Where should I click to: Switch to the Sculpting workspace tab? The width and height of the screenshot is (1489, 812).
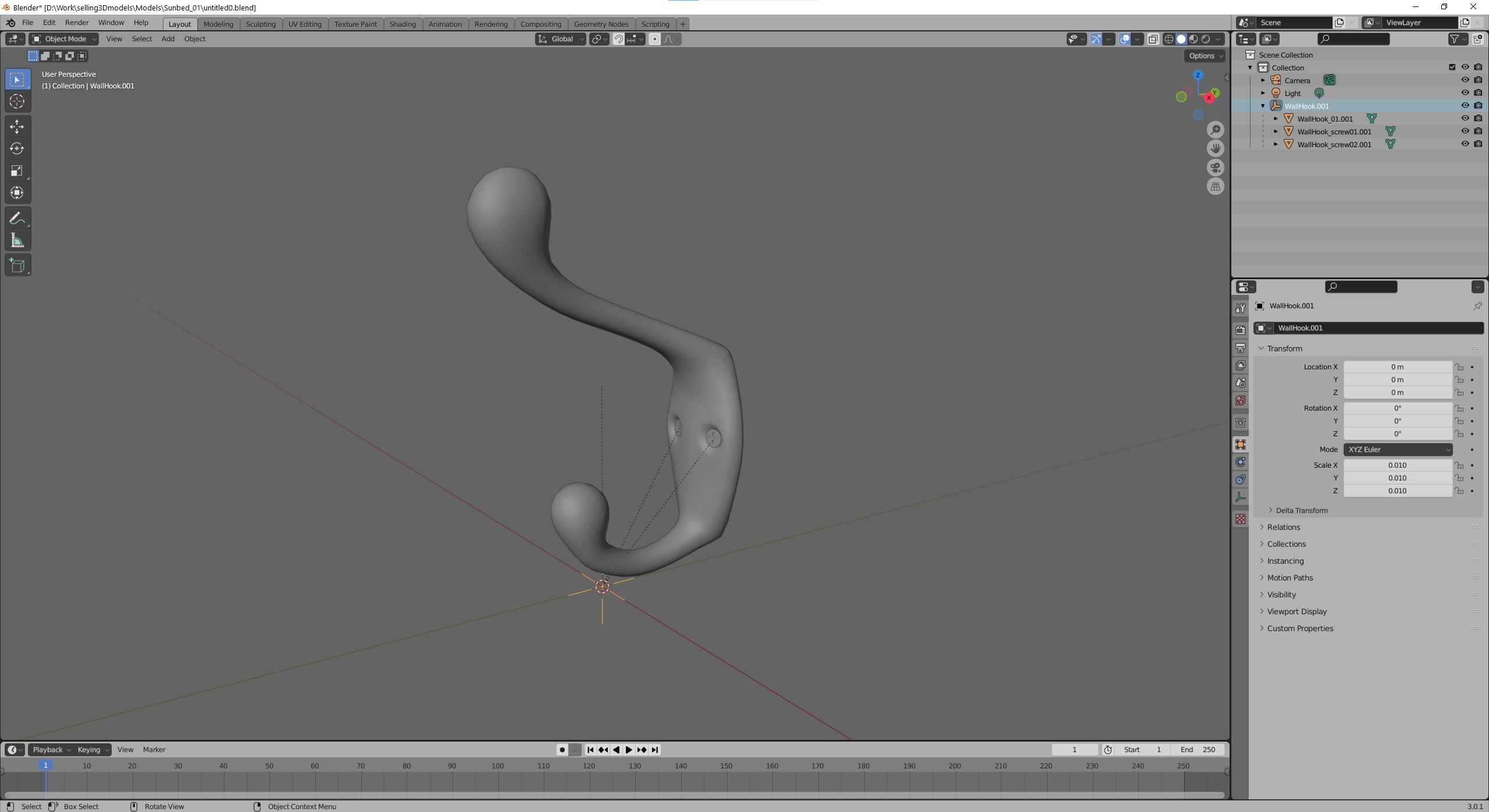click(260, 24)
